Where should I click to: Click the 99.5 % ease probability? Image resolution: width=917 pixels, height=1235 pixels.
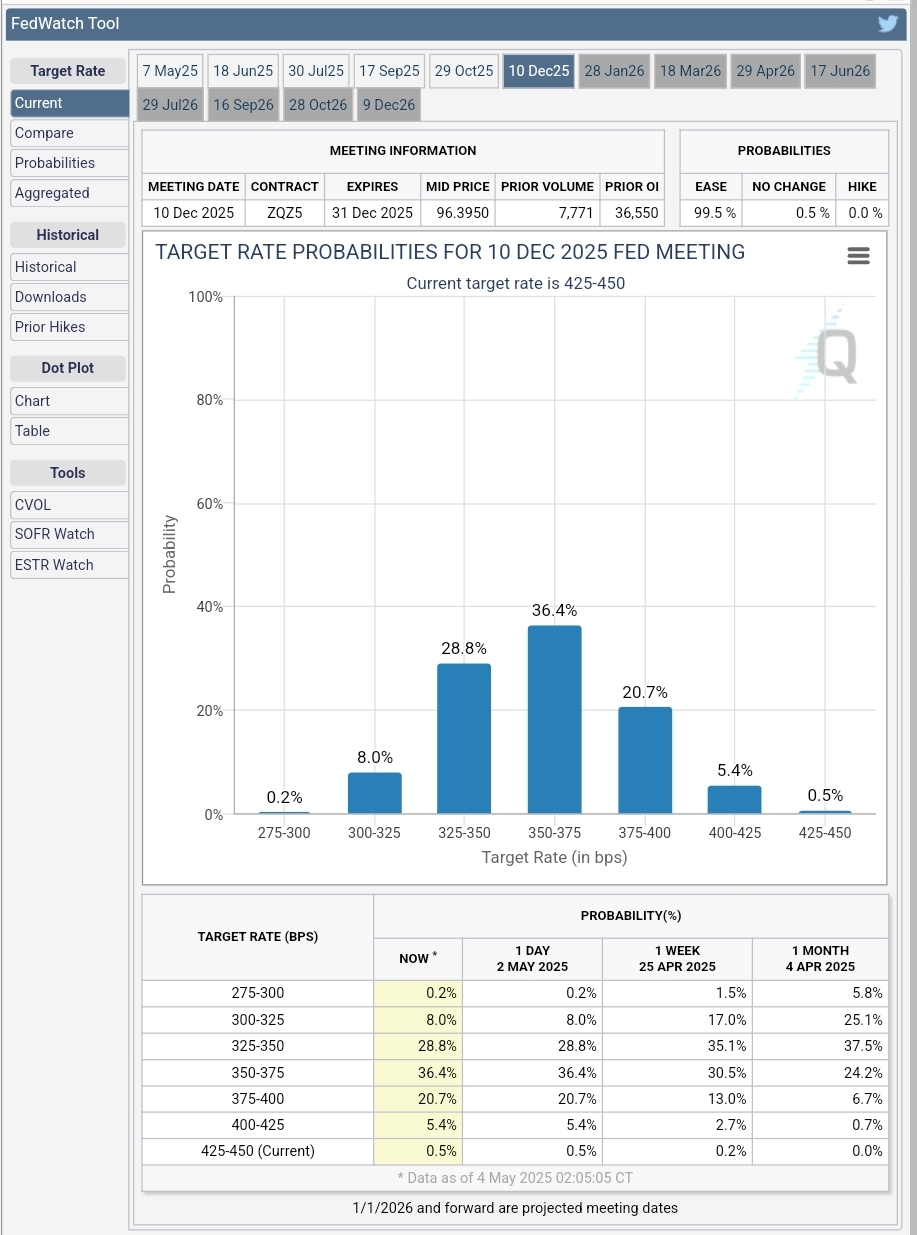click(714, 213)
